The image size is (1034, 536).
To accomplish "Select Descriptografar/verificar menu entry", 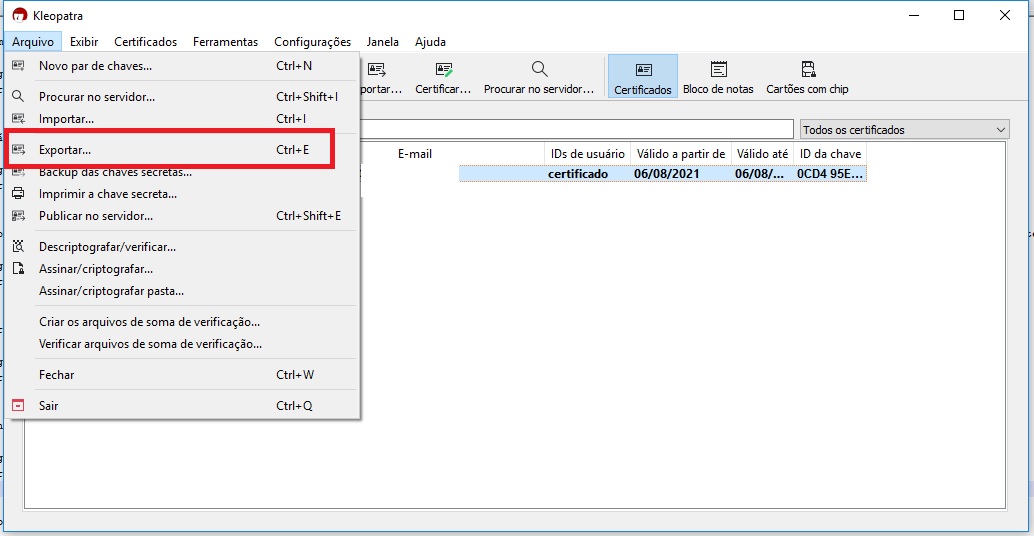I will tap(183, 247).
